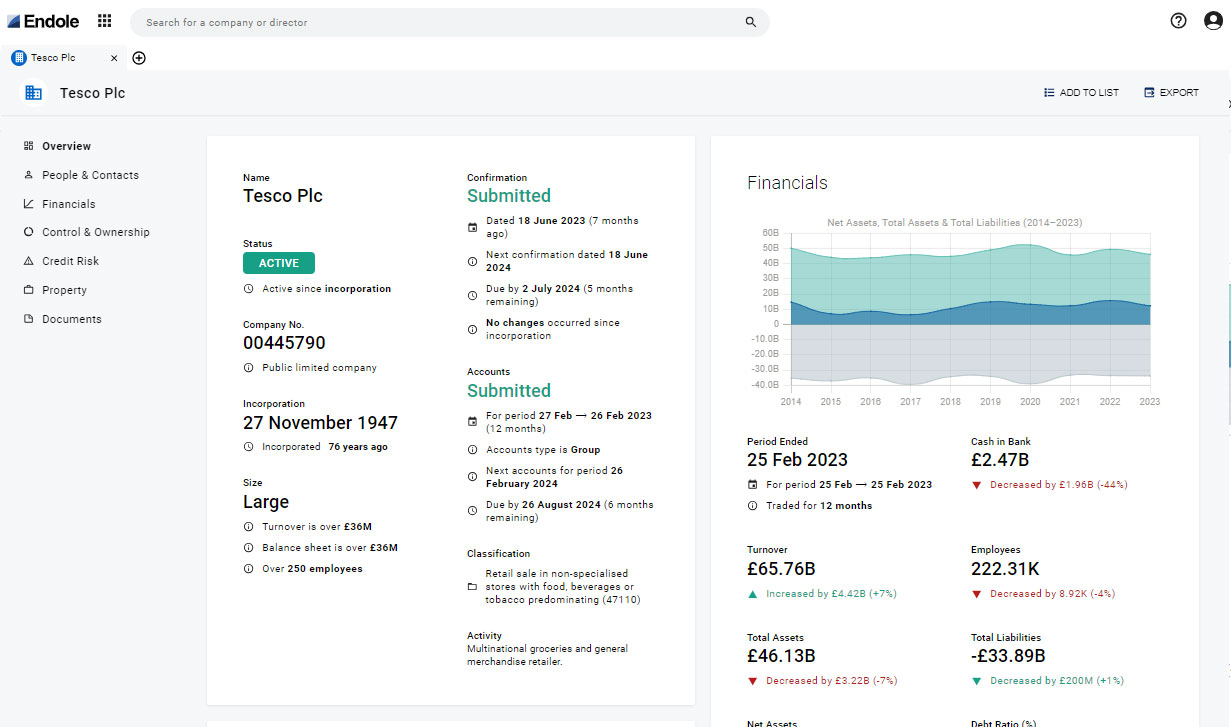The width and height of the screenshot is (1231, 727).
Task: Click the Add to List icon
Action: pyautogui.click(x=1049, y=92)
